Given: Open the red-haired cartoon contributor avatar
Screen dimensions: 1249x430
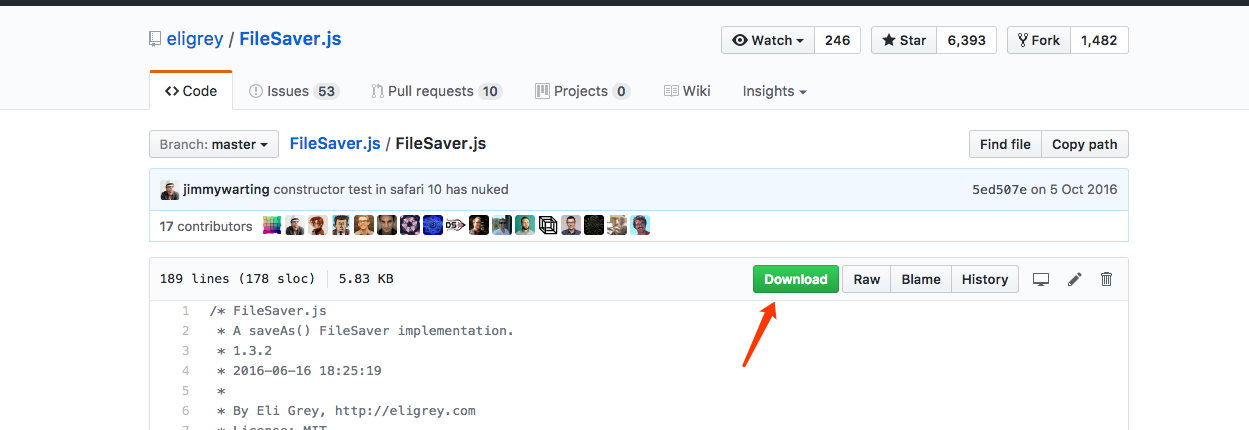Looking at the screenshot, I should 318,225.
